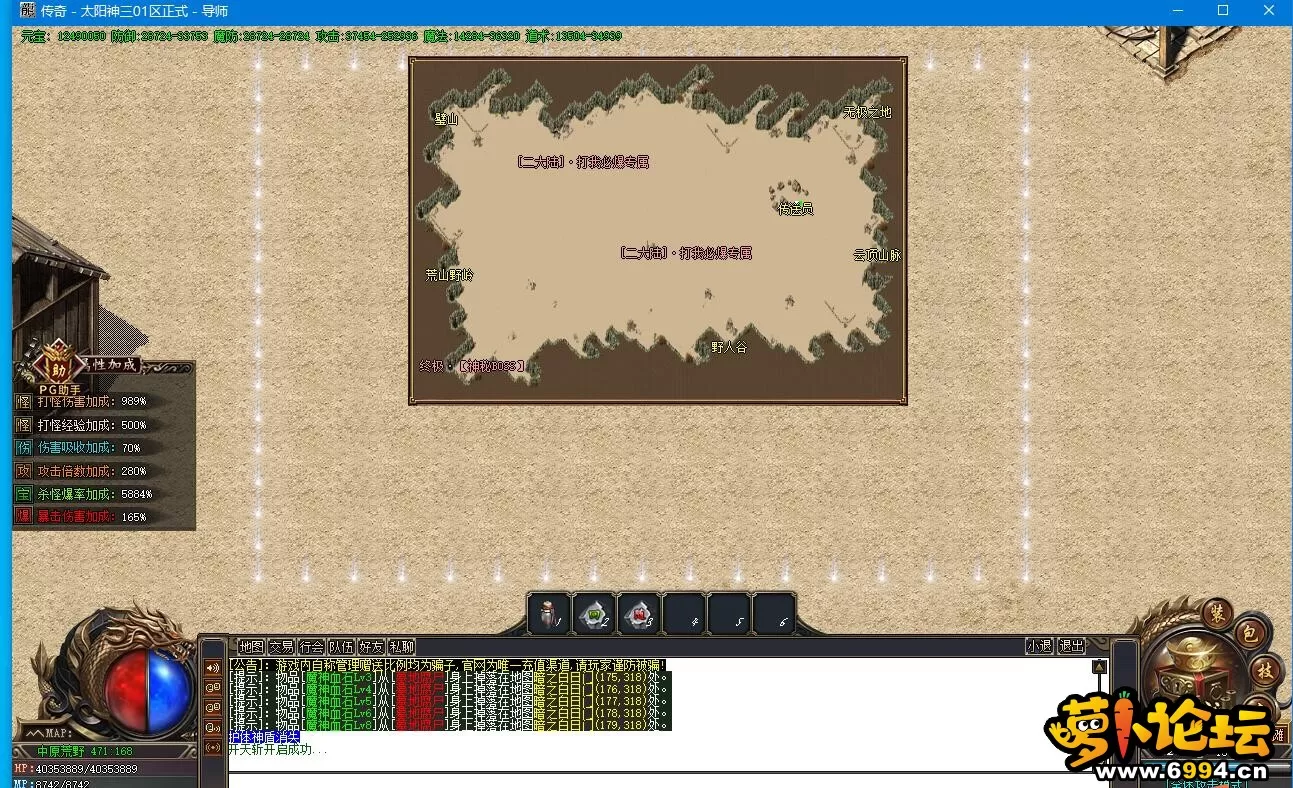Click the 打怪伤害加成: 989% stat line

92,401
